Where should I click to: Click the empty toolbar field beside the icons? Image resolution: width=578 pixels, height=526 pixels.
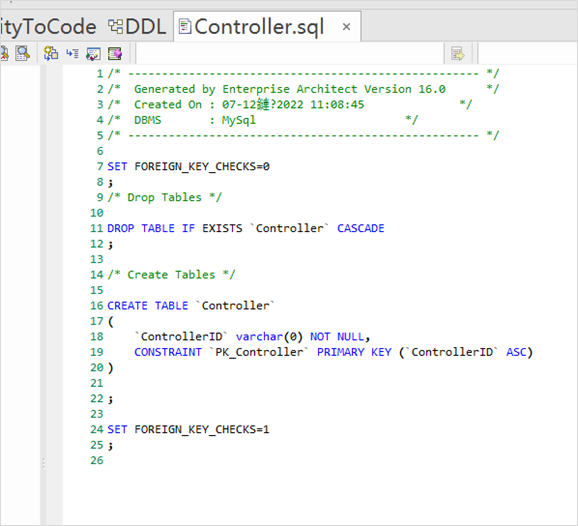pyautogui.click(x=290, y=54)
